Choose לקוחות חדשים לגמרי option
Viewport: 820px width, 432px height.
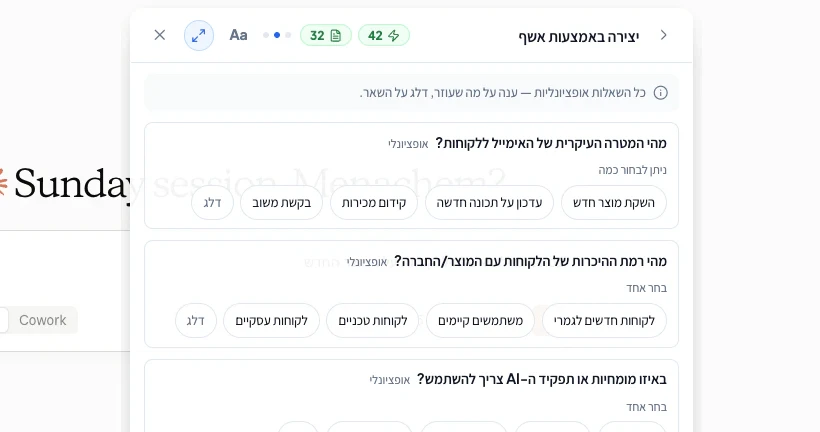(605, 321)
